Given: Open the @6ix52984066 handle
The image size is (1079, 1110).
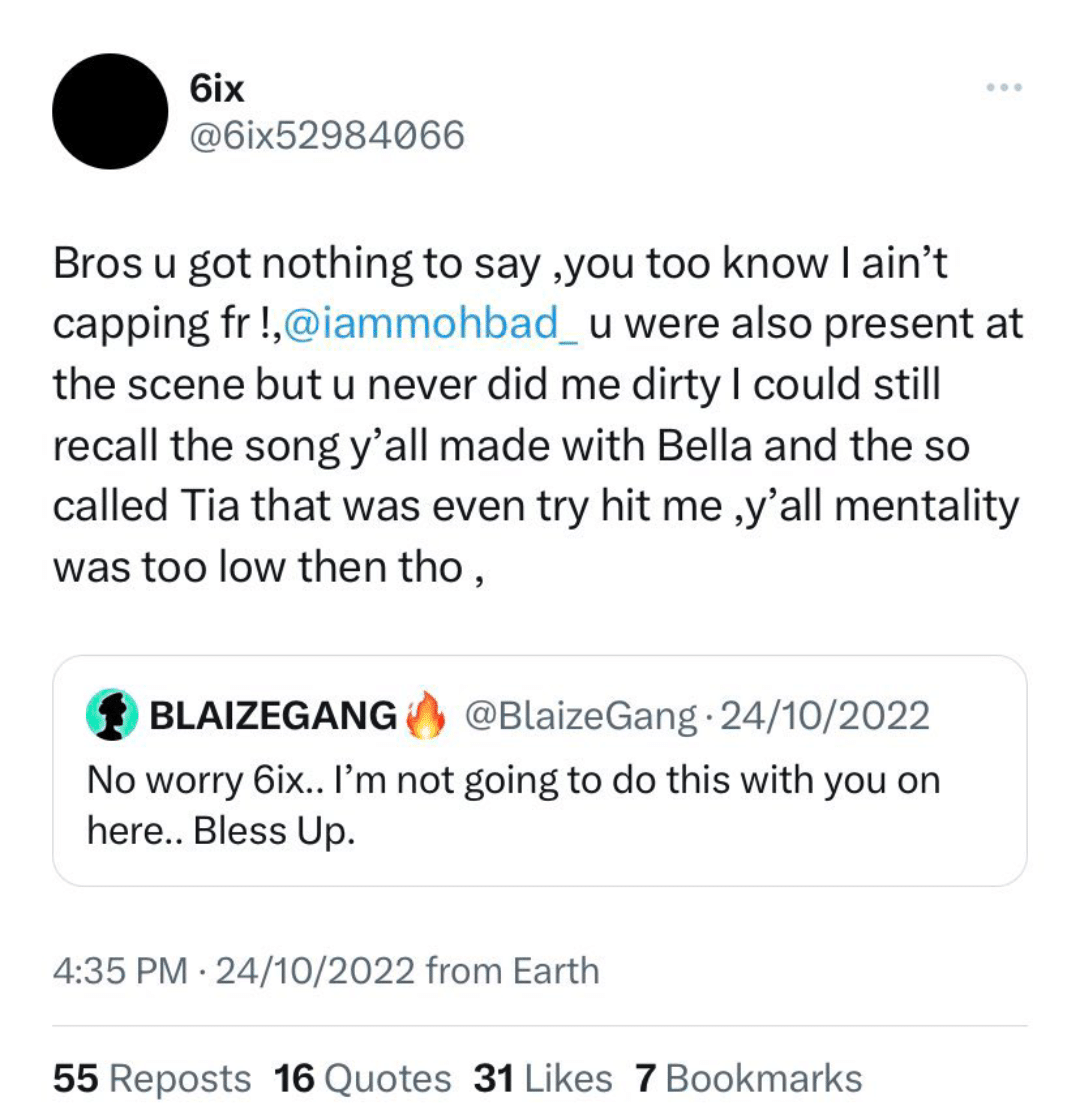Looking at the screenshot, I should tap(326, 134).
